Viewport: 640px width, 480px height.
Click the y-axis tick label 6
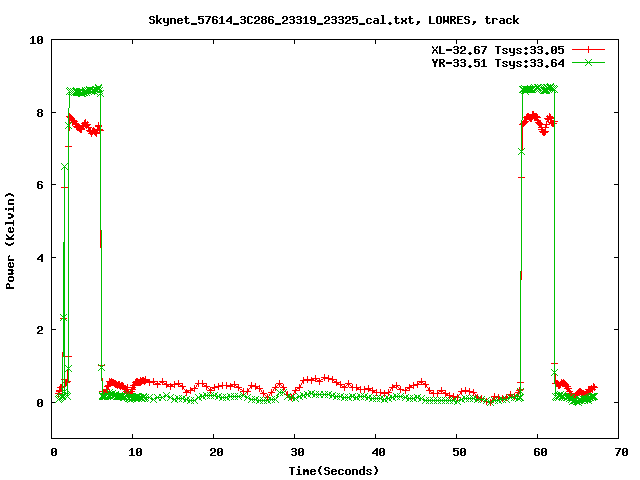click(40, 185)
